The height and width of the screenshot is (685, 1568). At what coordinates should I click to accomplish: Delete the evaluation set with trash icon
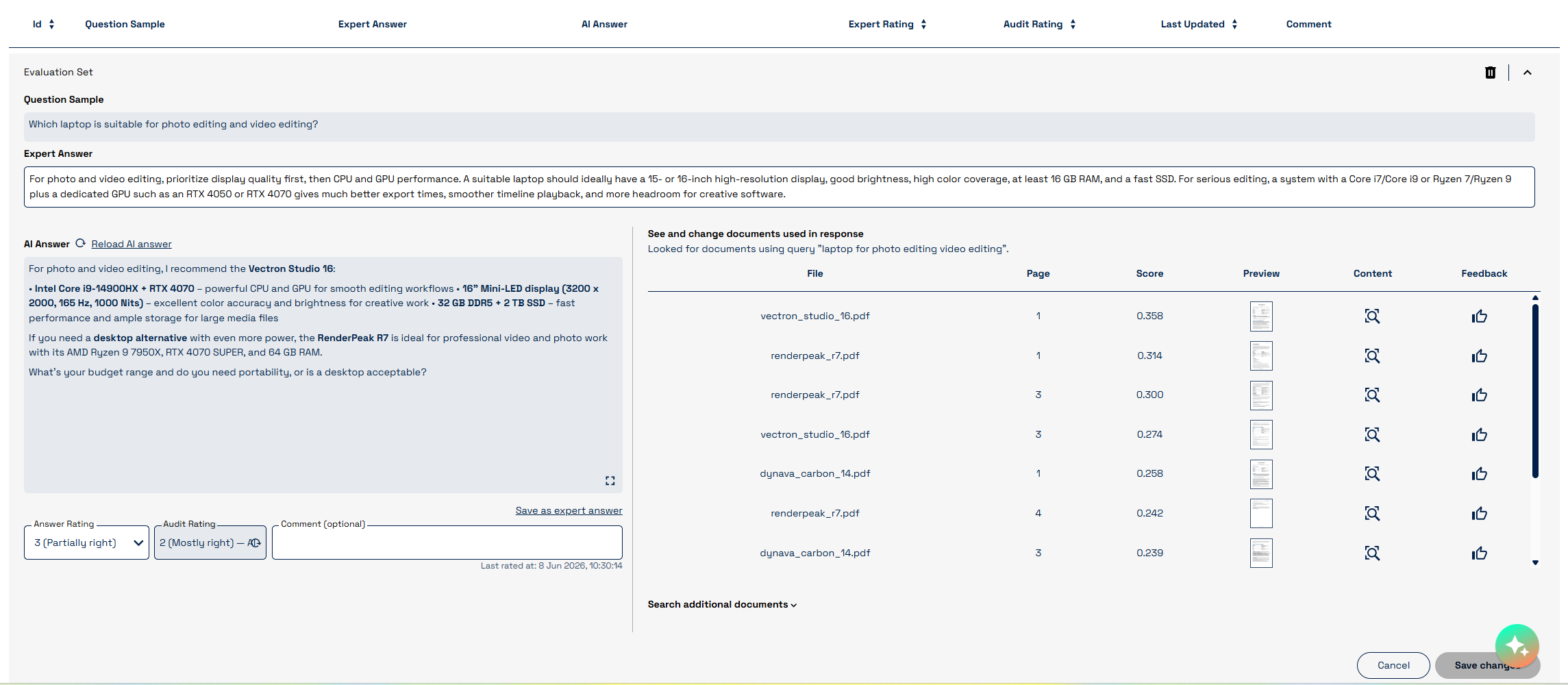[1490, 73]
